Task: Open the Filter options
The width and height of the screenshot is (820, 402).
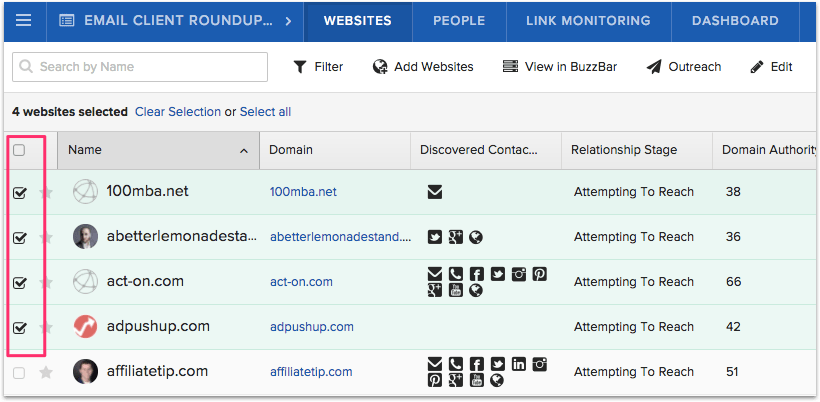Action: click(318, 67)
